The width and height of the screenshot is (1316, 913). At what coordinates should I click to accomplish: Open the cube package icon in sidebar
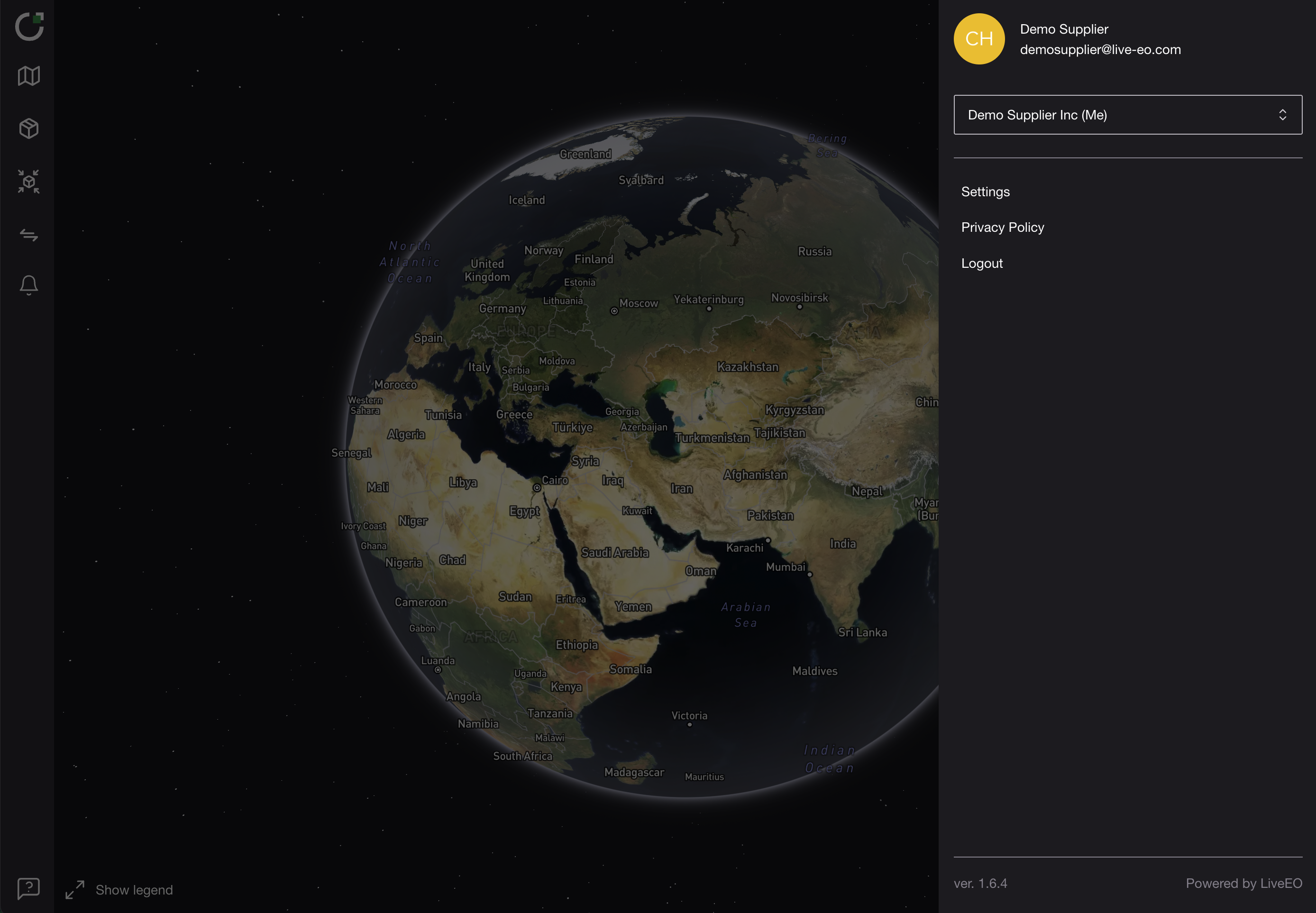coord(28,128)
